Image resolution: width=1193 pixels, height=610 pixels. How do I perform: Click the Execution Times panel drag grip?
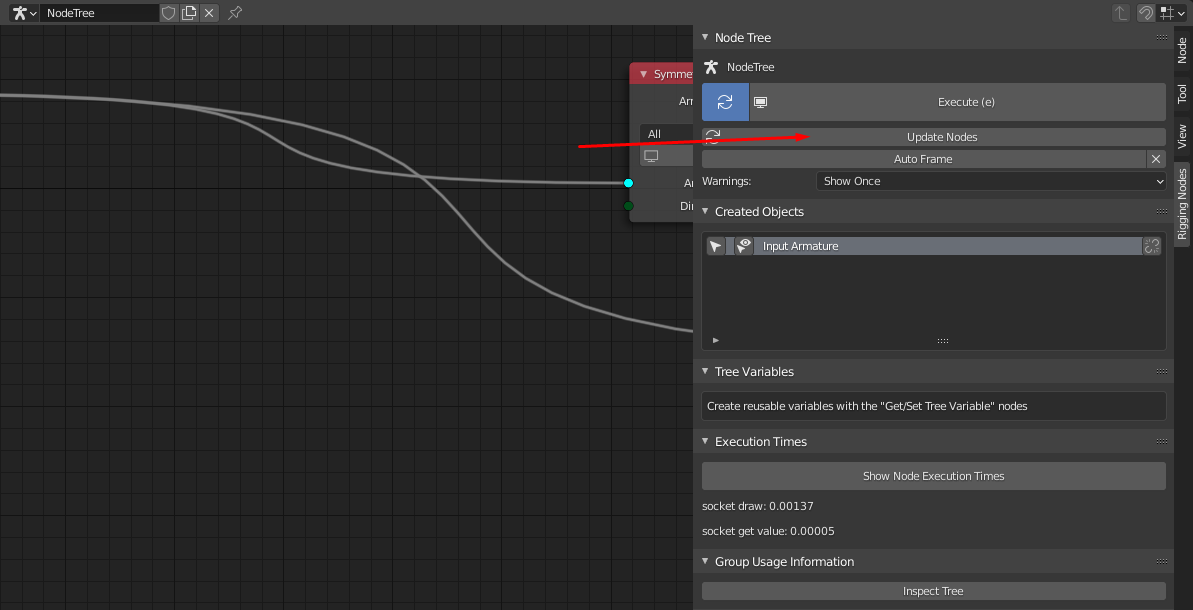1162,441
